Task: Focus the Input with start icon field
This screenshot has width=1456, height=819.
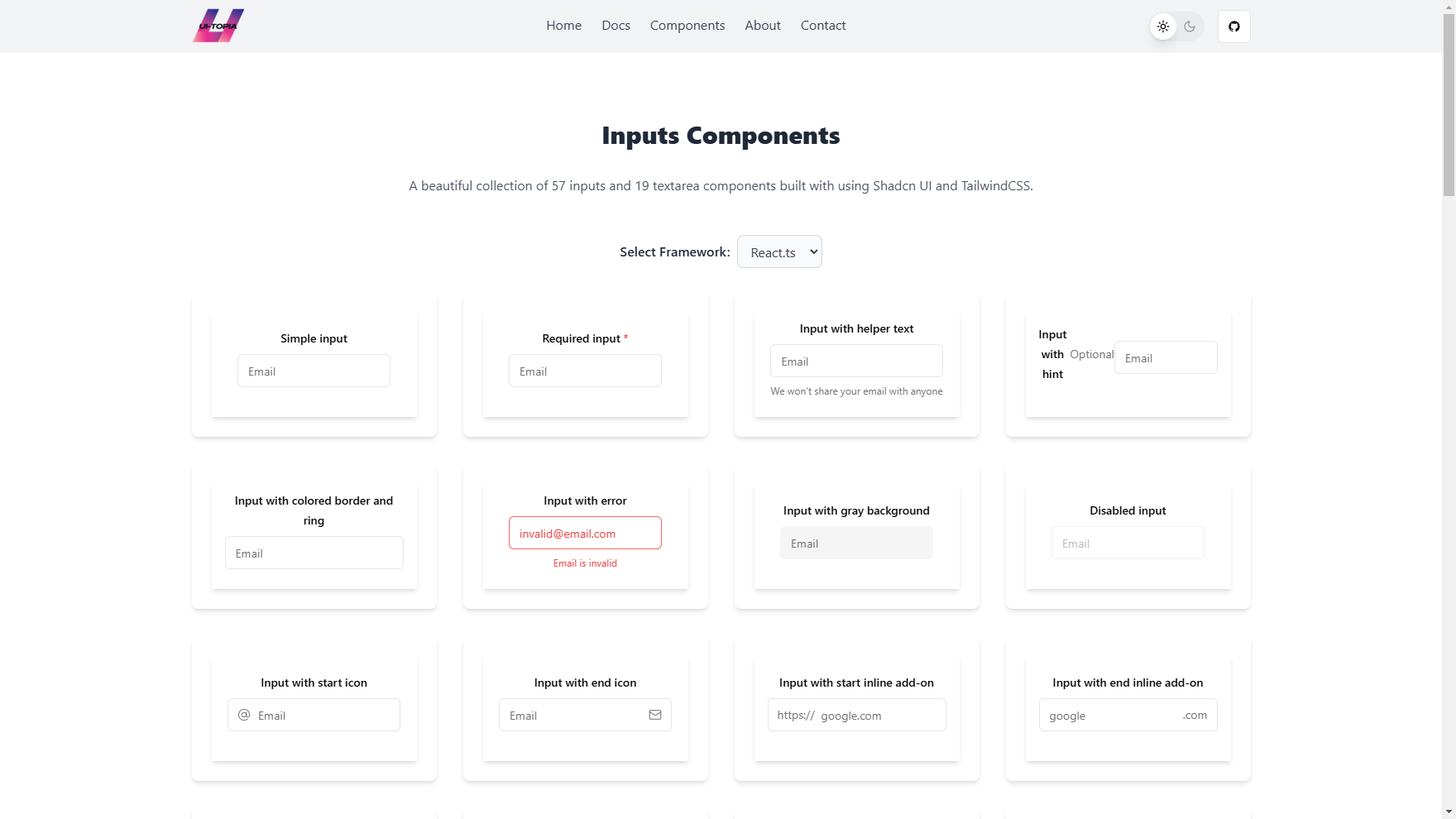Action: point(314,715)
